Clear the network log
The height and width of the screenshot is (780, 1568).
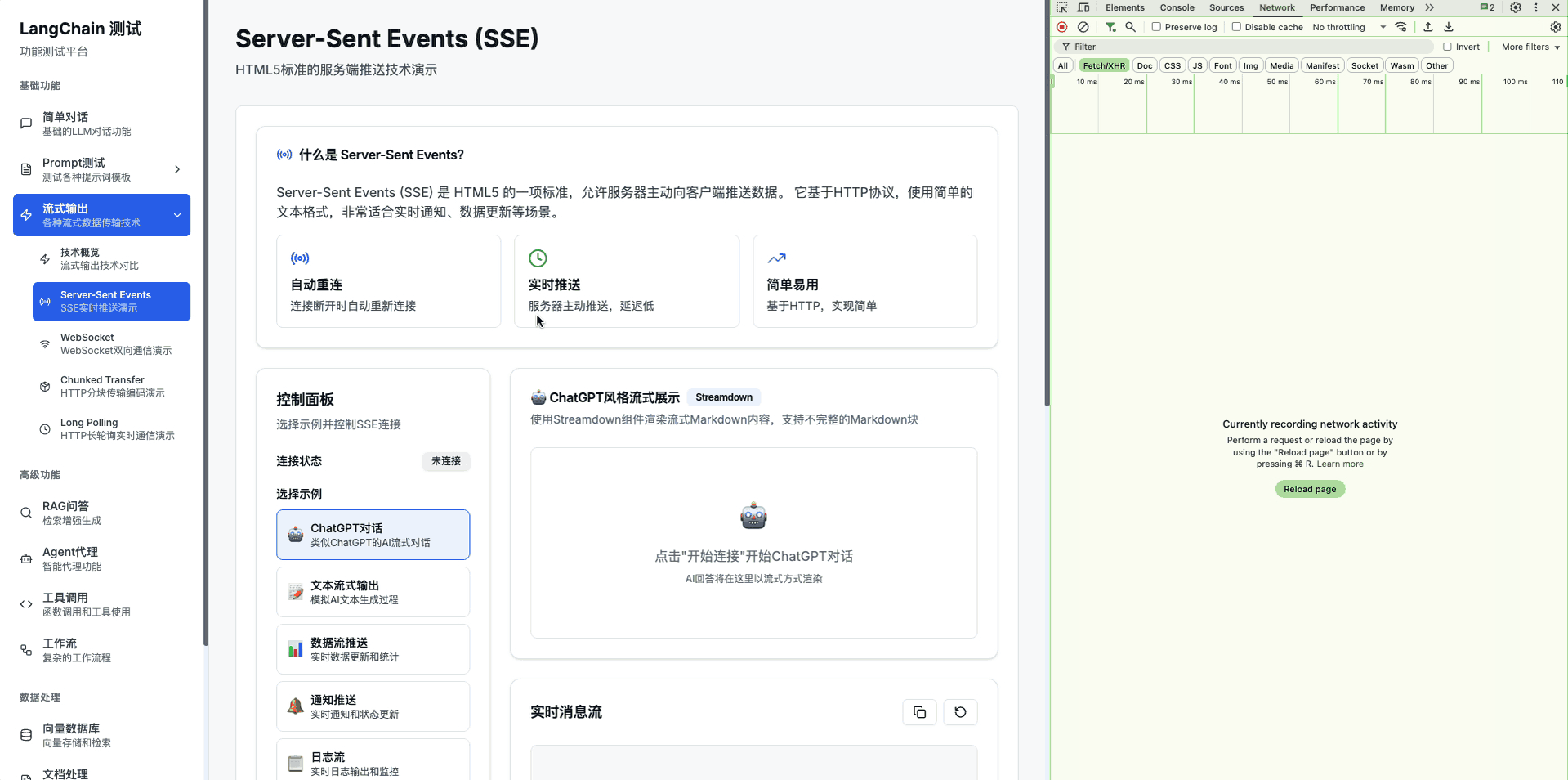(x=1083, y=27)
